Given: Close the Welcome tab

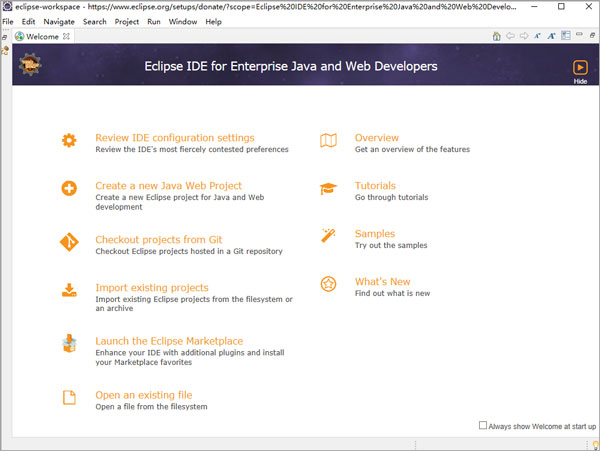Looking at the screenshot, I should pyautogui.click(x=66, y=36).
